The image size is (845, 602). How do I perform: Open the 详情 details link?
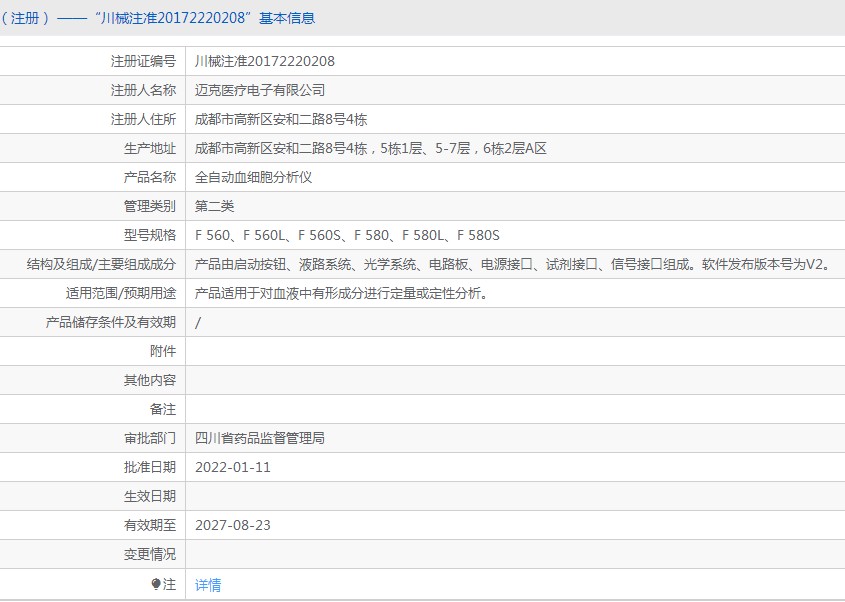tap(207, 585)
